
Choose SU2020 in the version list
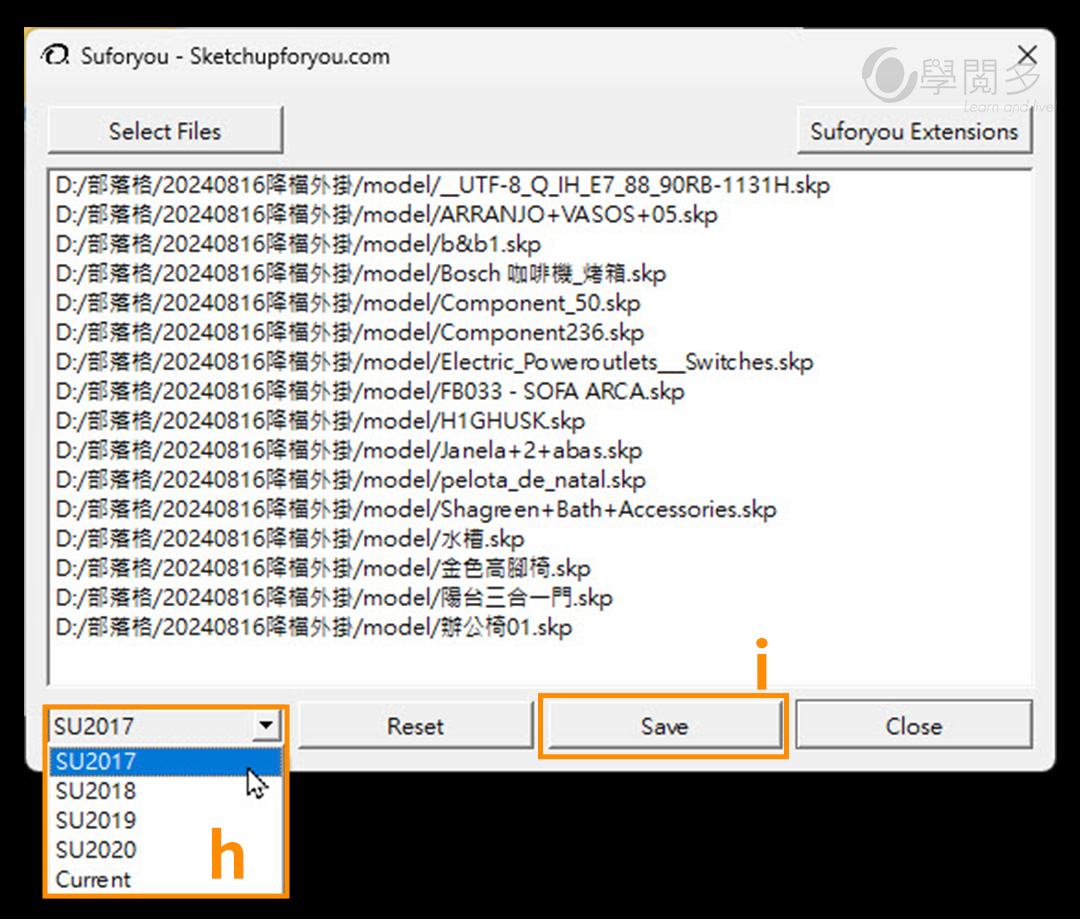pyautogui.click(x=165, y=850)
